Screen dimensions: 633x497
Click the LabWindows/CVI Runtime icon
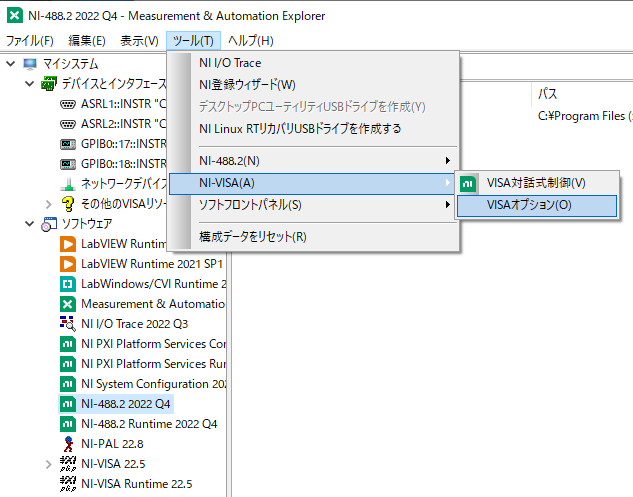(x=68, y=284)
